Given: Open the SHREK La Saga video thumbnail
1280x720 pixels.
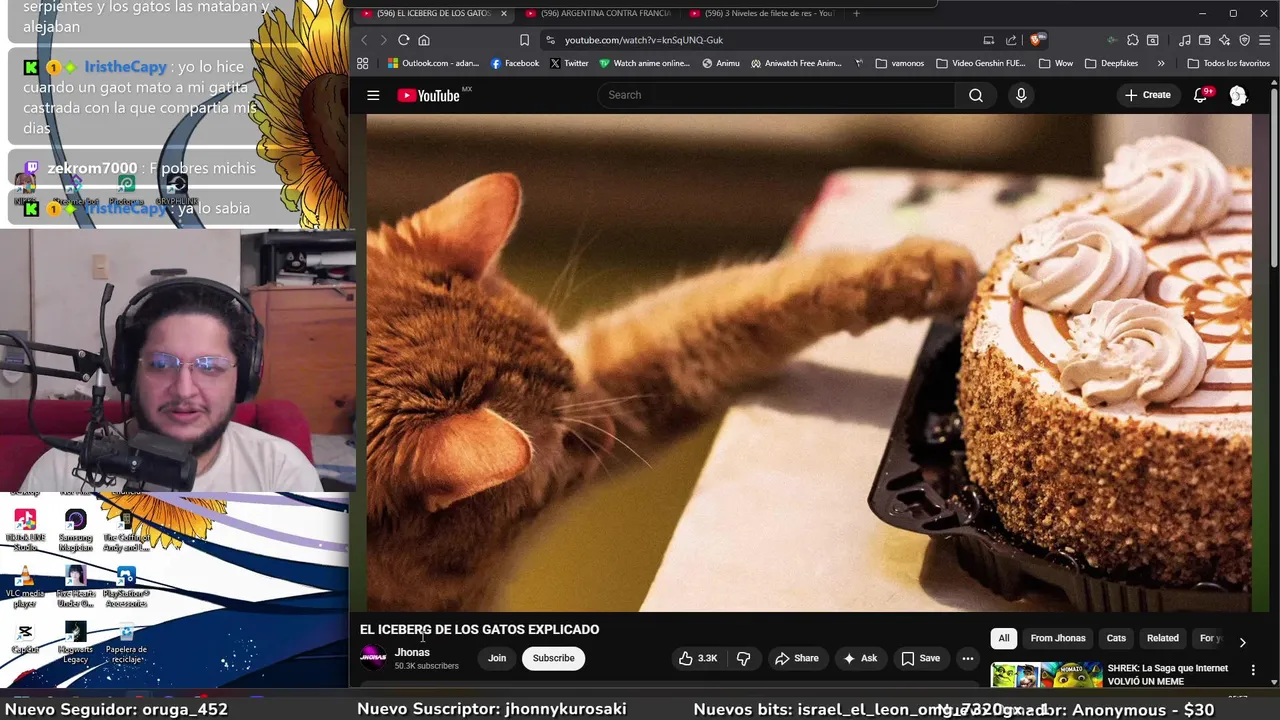Looking at the screenshot, I should point(1045,675).
